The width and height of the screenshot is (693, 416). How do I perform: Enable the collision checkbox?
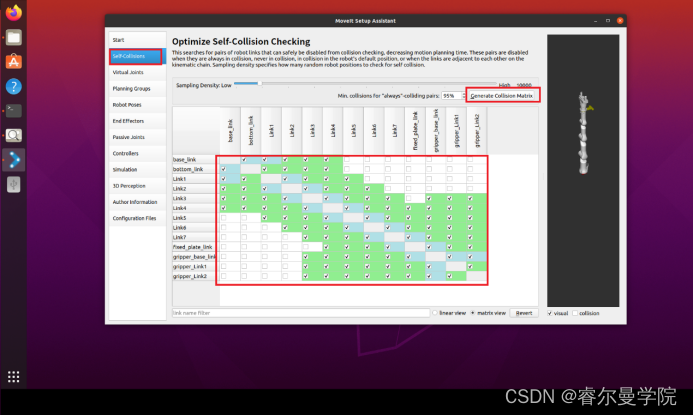coord(575,313)
